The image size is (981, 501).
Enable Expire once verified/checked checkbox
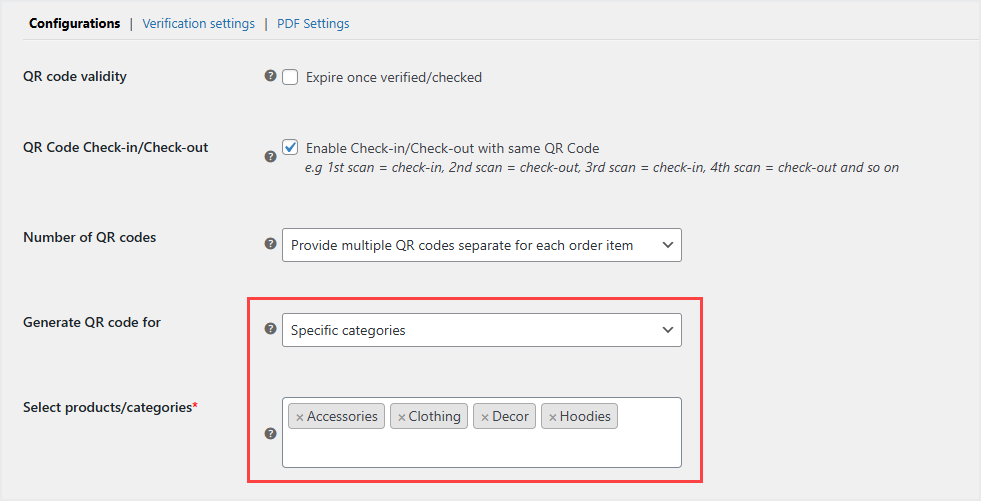point(291,77)
